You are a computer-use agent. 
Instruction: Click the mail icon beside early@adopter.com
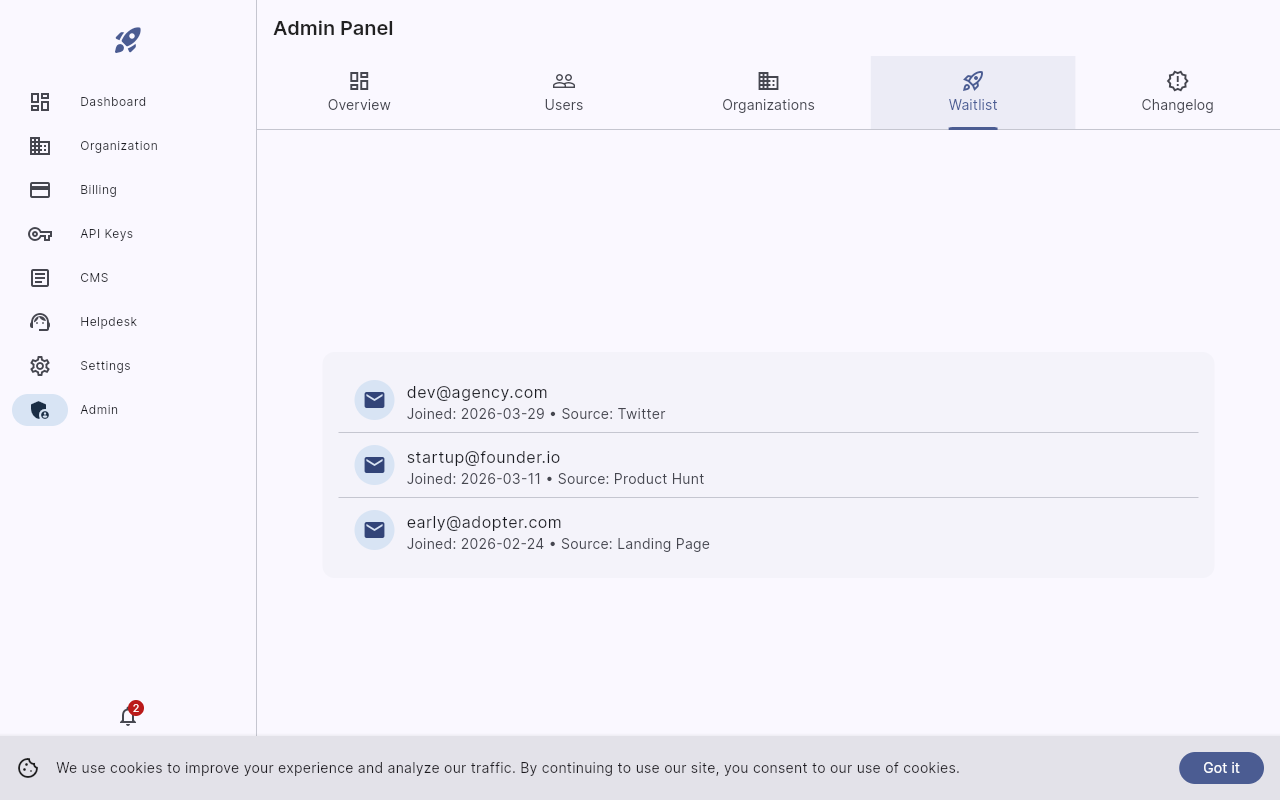(374, 530)
